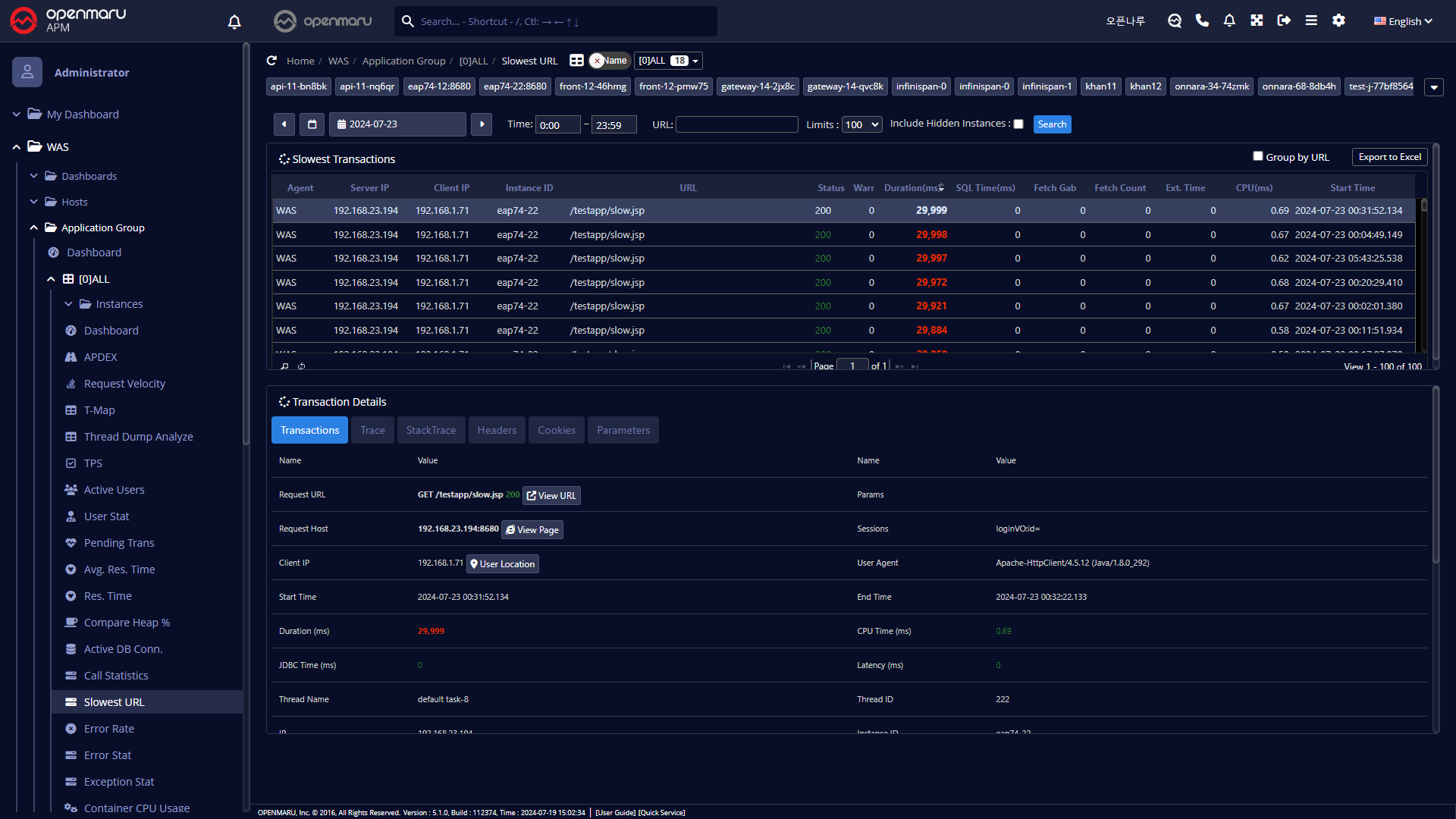This screenshot has height=819, width=1456.
Task: Click the logout icon in the top bar
Action: [1284, 20]
